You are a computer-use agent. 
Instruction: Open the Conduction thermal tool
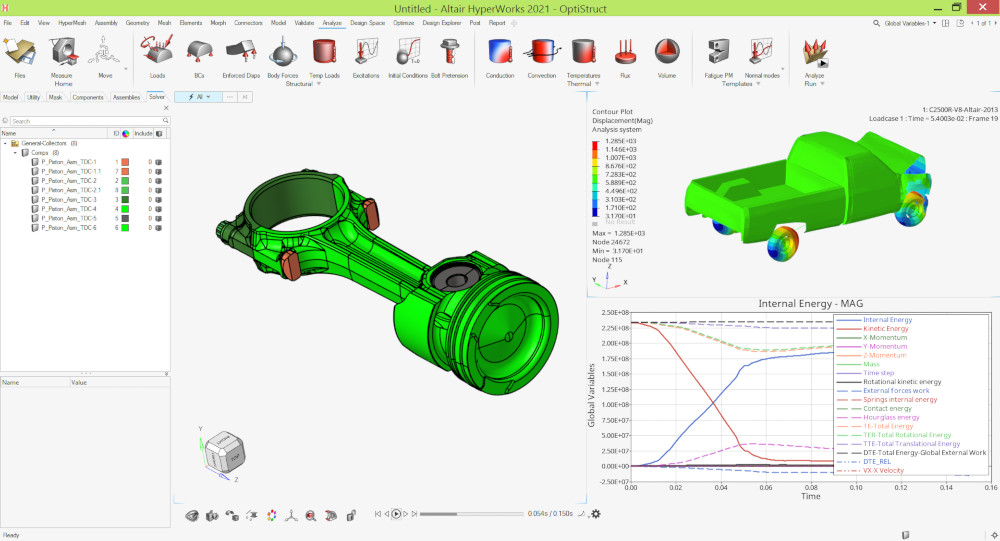coord(500,51)
